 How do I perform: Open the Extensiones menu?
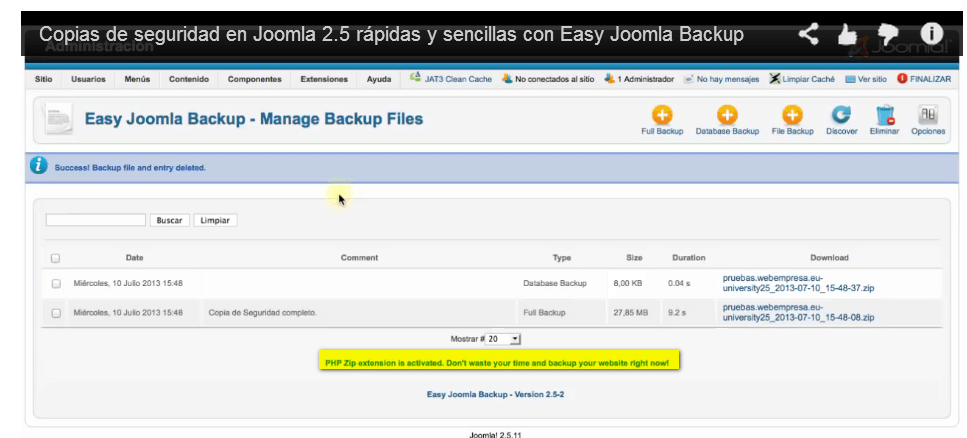pyautogui.click(x=324, y=79)
